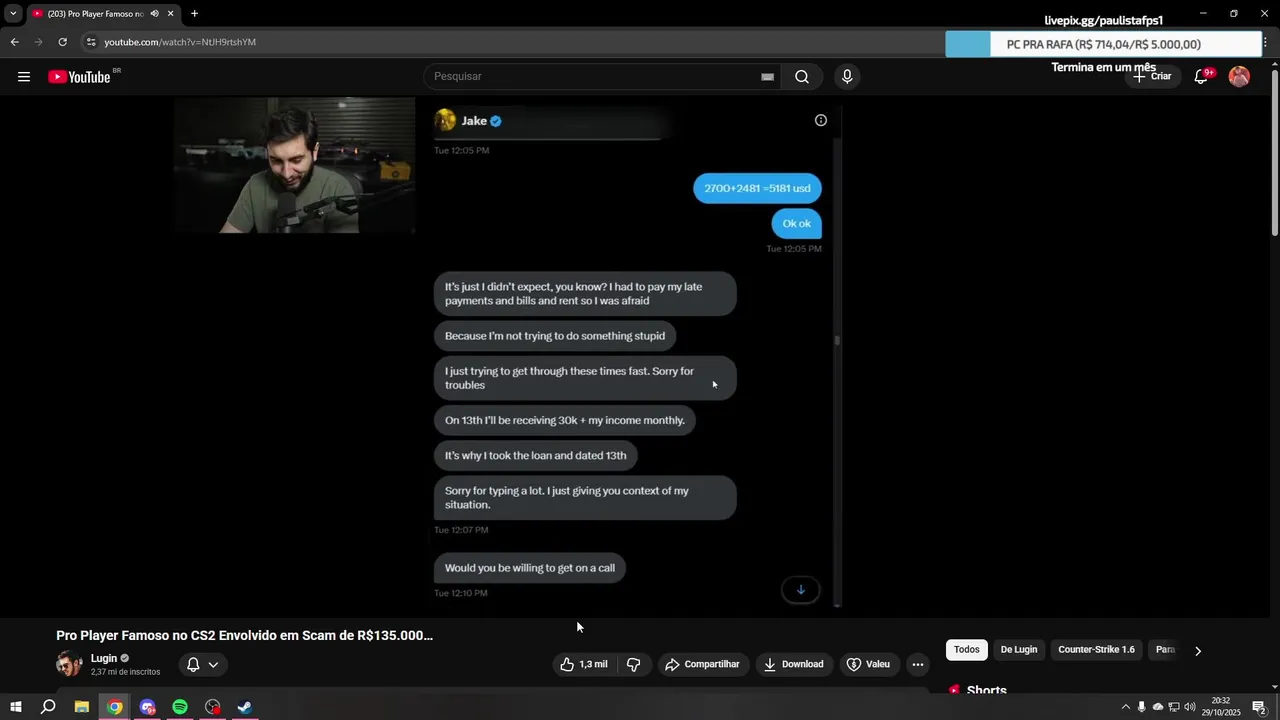The height and width of the screenshot is (720, 1280).
Task: Open the Lugin channel name link
Action: 104,658
